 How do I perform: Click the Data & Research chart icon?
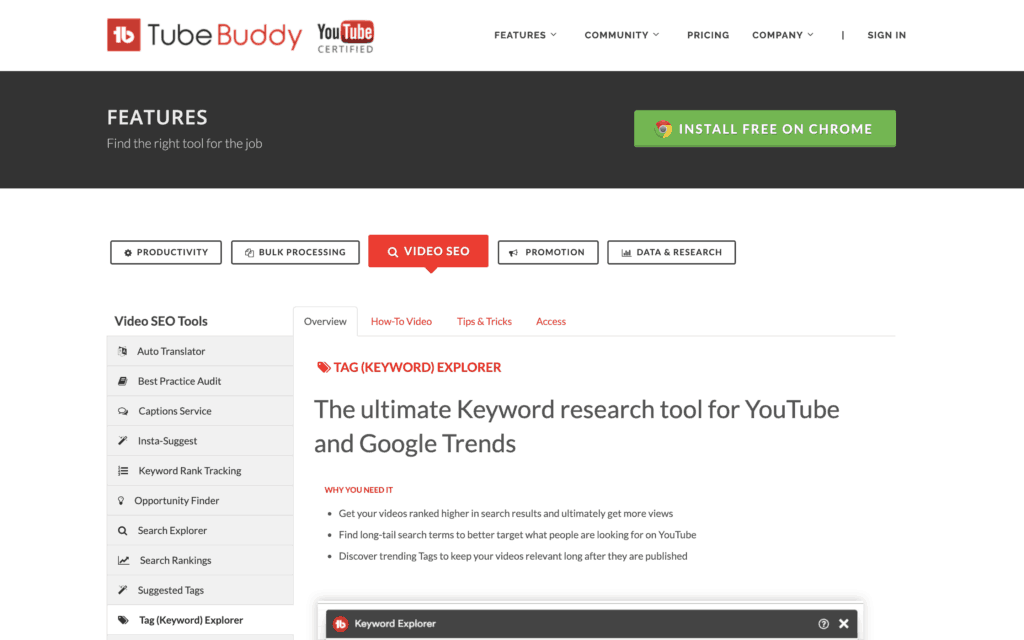click(626, 253)
